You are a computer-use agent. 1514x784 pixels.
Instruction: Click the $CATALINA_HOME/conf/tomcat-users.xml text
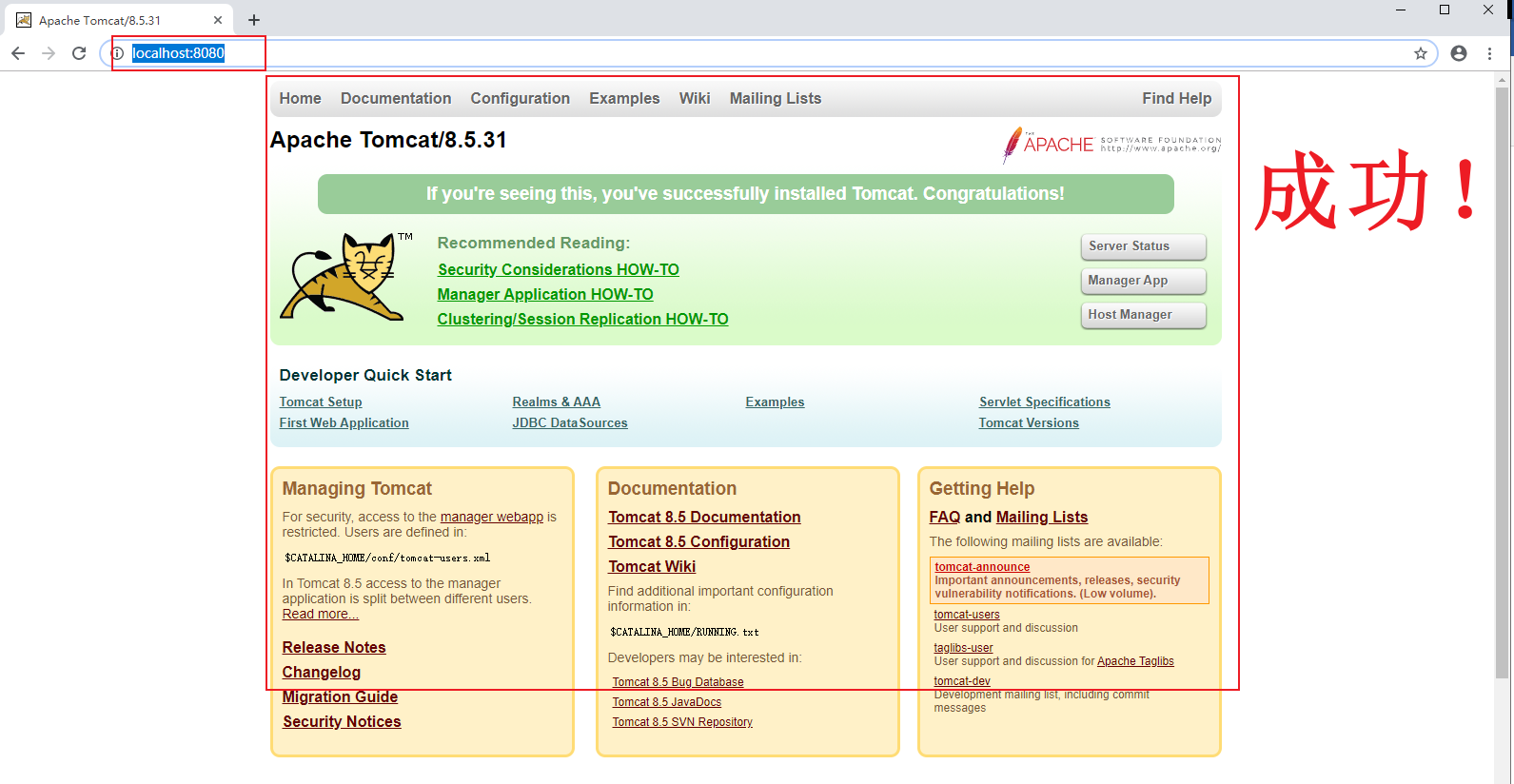point(387,559)
